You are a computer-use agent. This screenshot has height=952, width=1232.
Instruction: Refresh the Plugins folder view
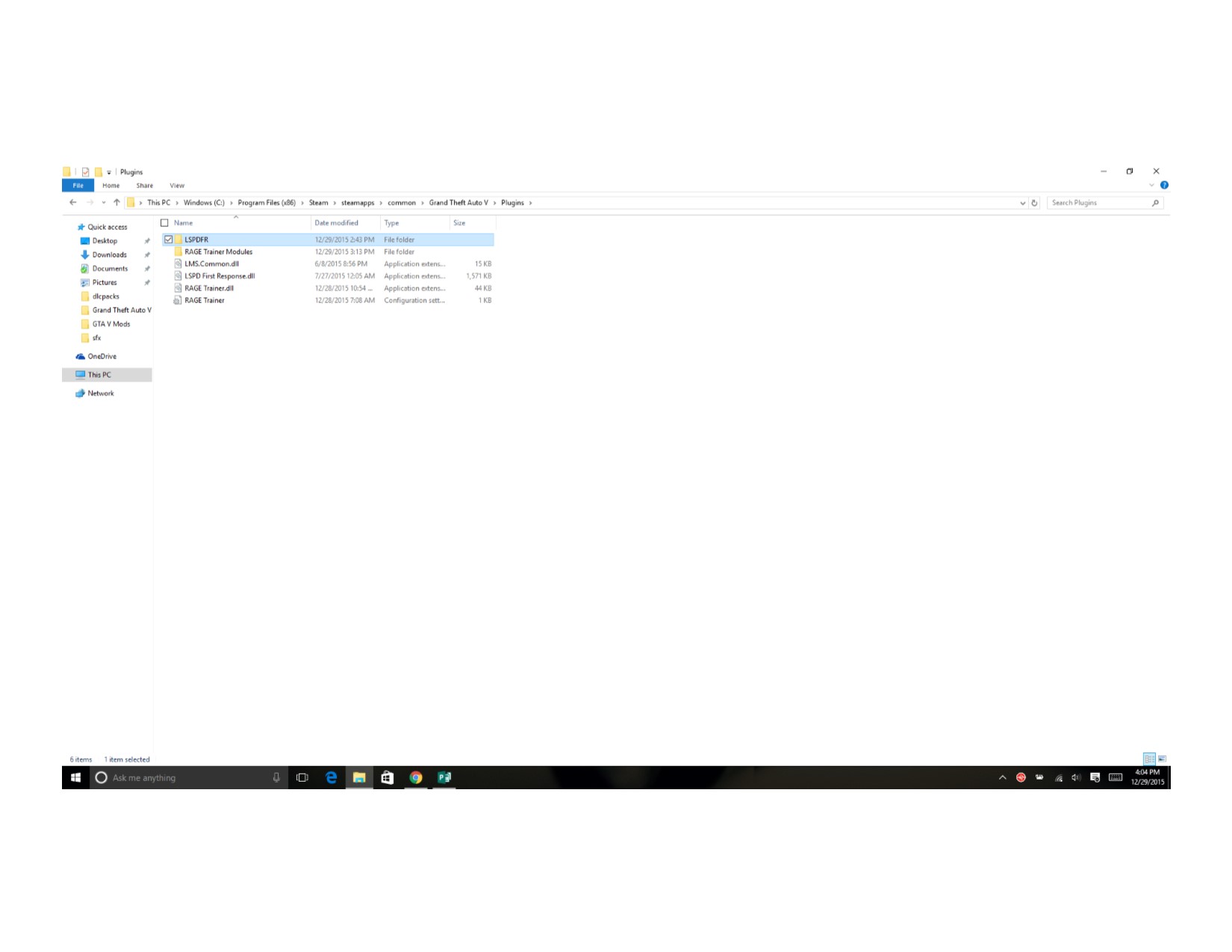pos(1034,203)
